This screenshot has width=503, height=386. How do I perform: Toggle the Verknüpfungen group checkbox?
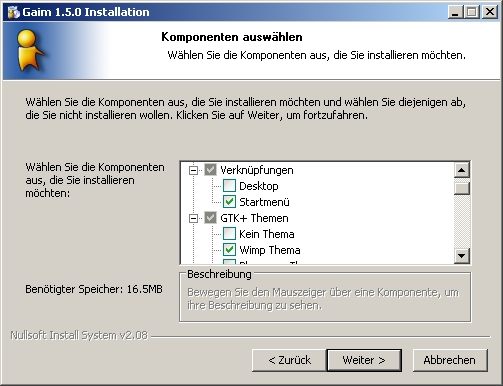pos(210,170)
